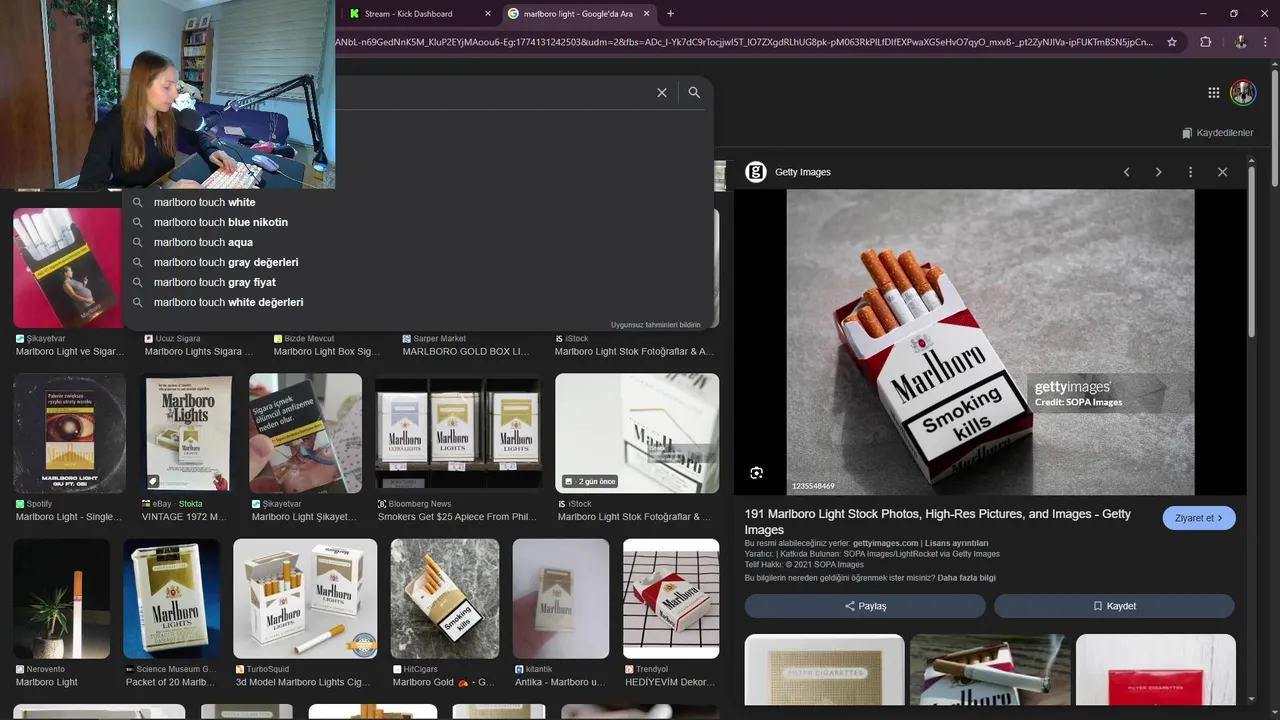Select the marlboro light Google search tab

pyautogui.click(x=578, y=14)
